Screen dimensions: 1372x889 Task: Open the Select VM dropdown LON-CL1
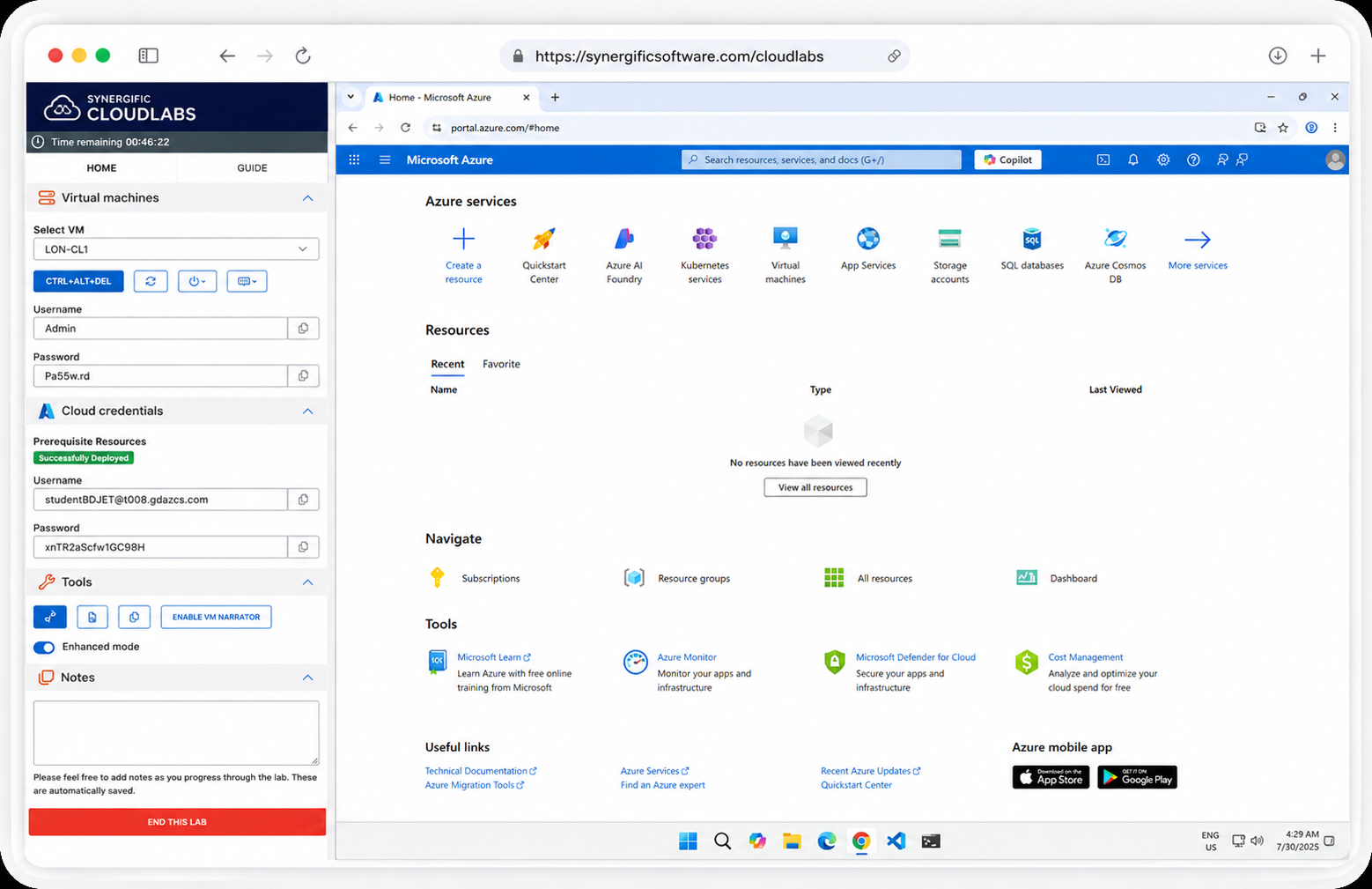[176, 249]
